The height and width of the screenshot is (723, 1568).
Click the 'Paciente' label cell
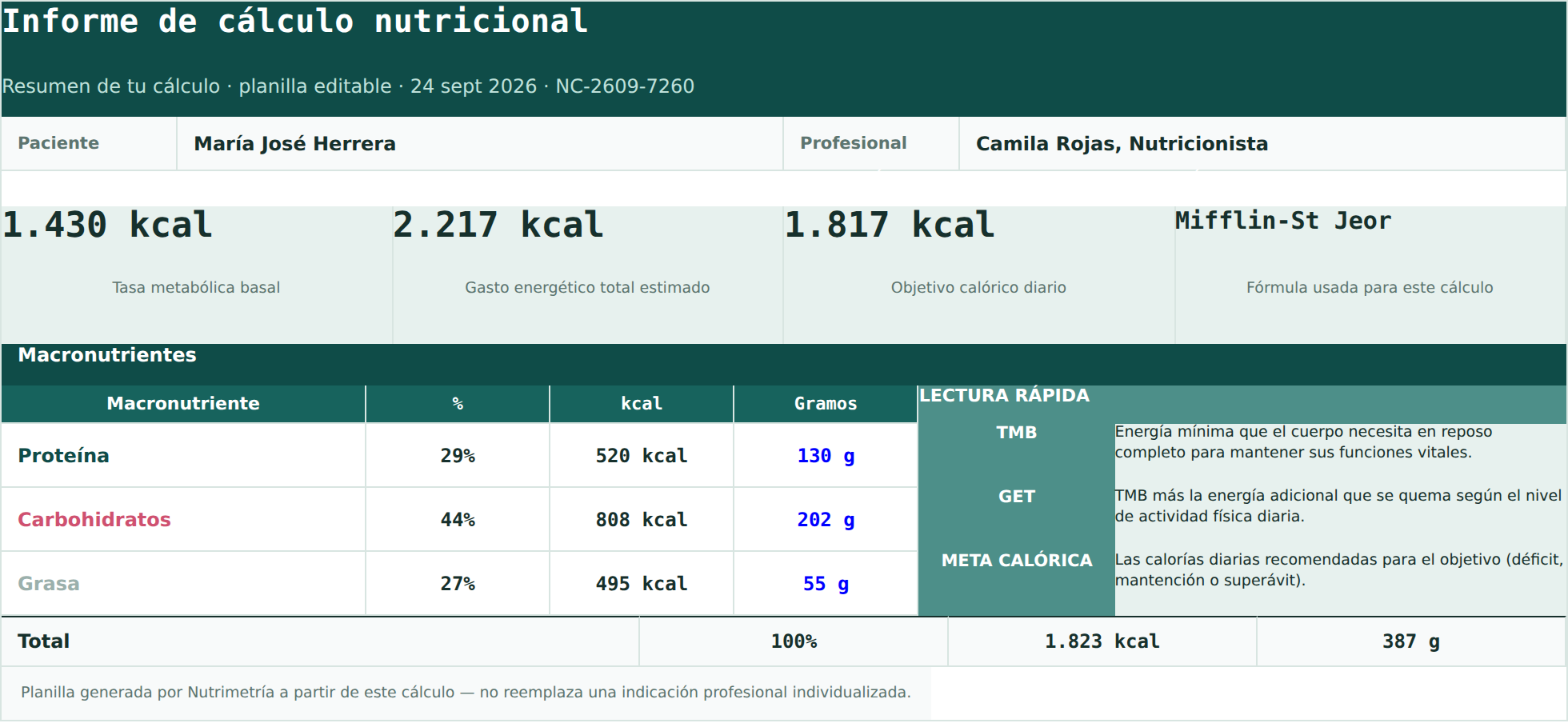[x=89, y=144]
